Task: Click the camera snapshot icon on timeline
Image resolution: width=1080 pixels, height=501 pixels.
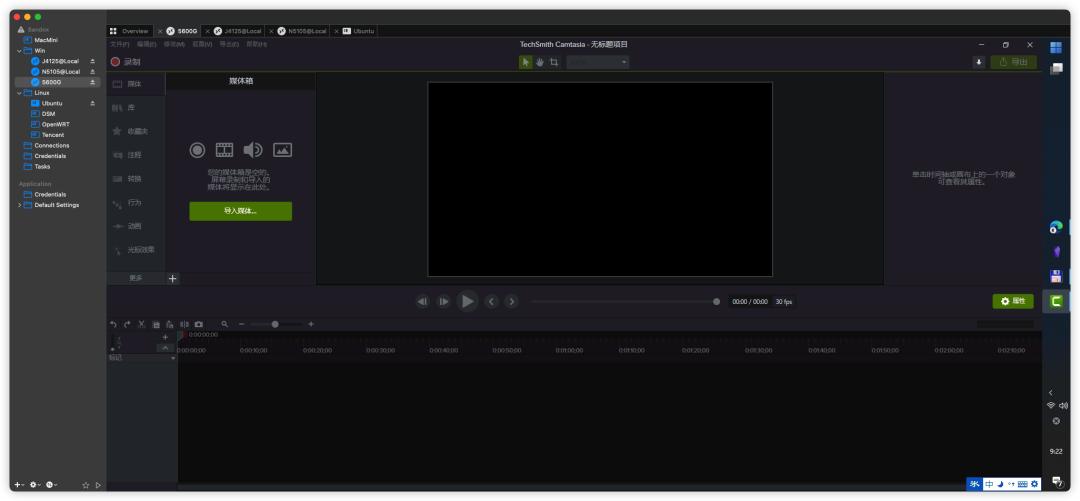Action: 198,324
